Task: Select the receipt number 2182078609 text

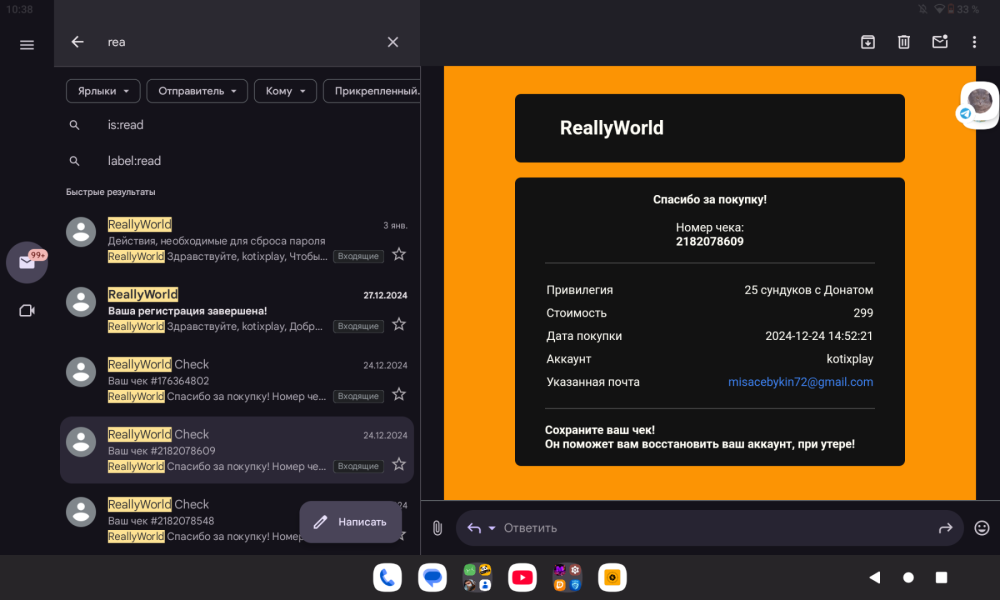Action: coord(709,242)
